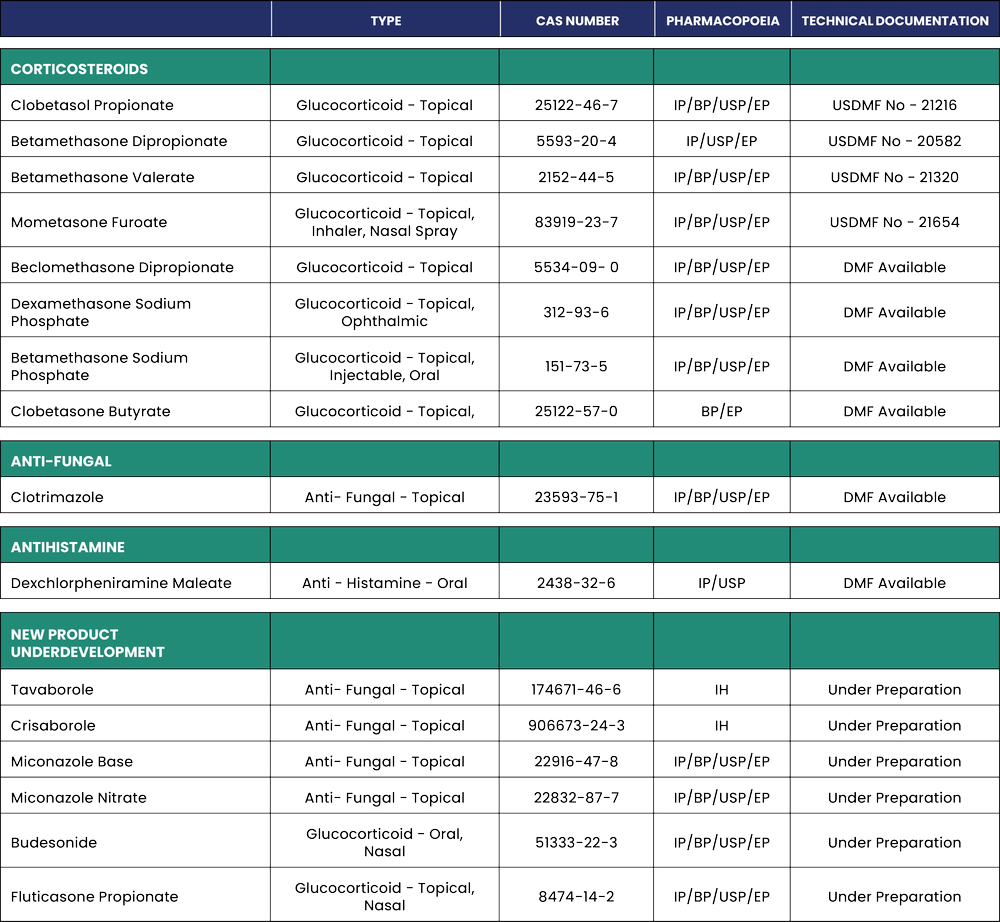
Task: Click Under Preparation for Tavaborole
Action: pyautogui.click(x=893, y=688)
